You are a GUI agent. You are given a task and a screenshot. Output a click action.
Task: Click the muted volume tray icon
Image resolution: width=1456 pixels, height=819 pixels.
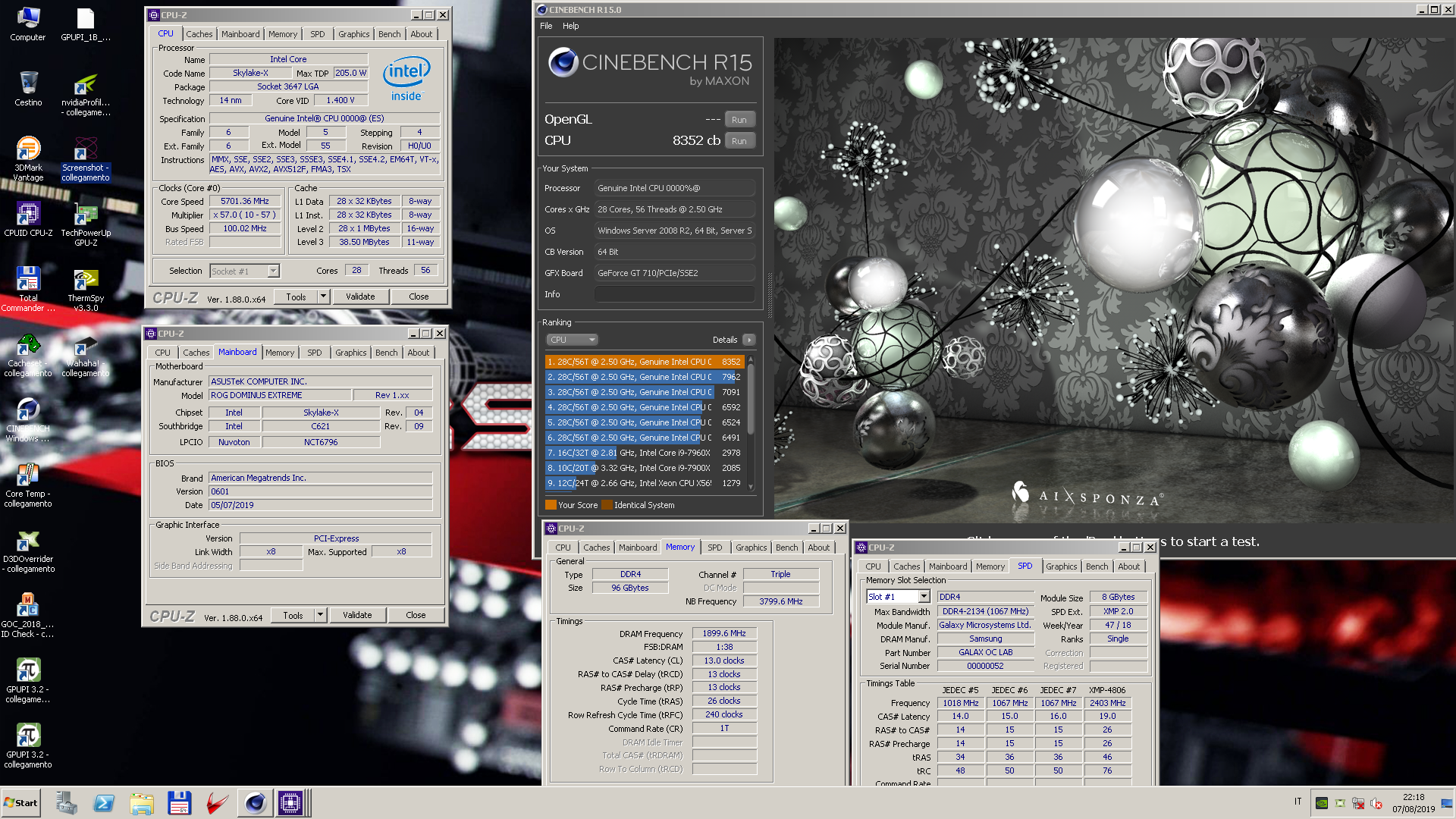pyautogui.click(x=1377, y=803)
